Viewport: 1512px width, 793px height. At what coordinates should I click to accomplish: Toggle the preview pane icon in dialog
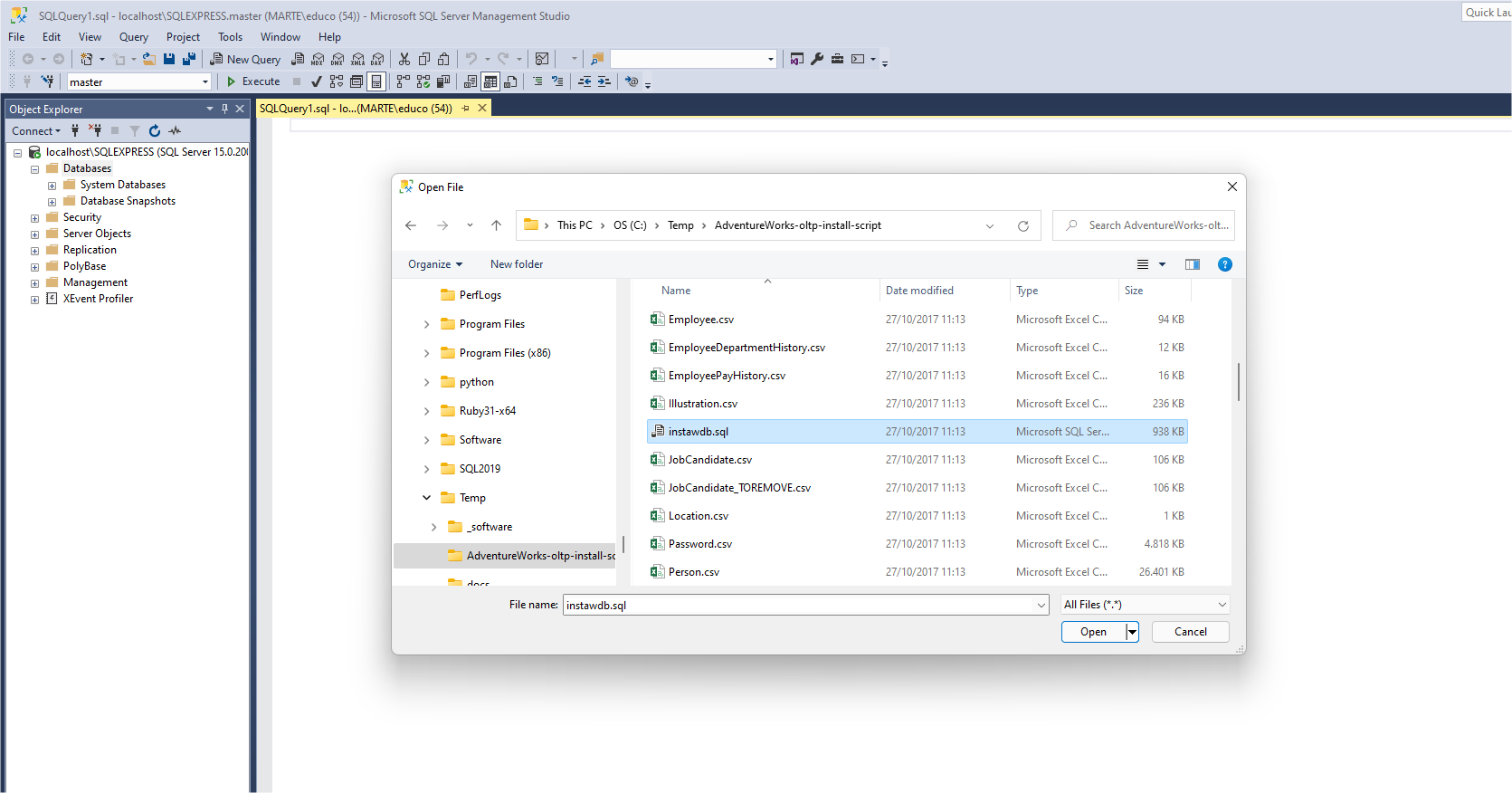1193,264
